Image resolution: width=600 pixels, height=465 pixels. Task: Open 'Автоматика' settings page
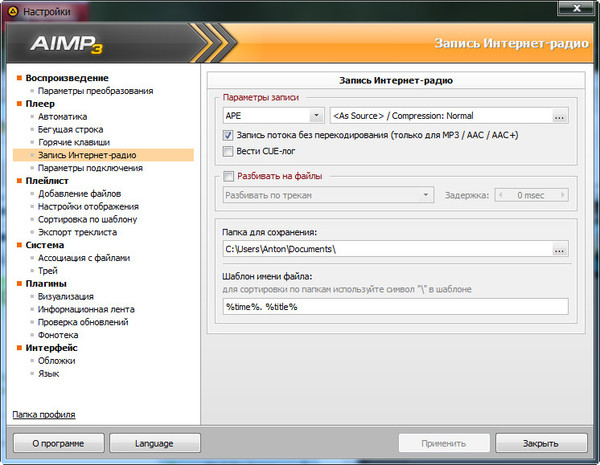62,117
